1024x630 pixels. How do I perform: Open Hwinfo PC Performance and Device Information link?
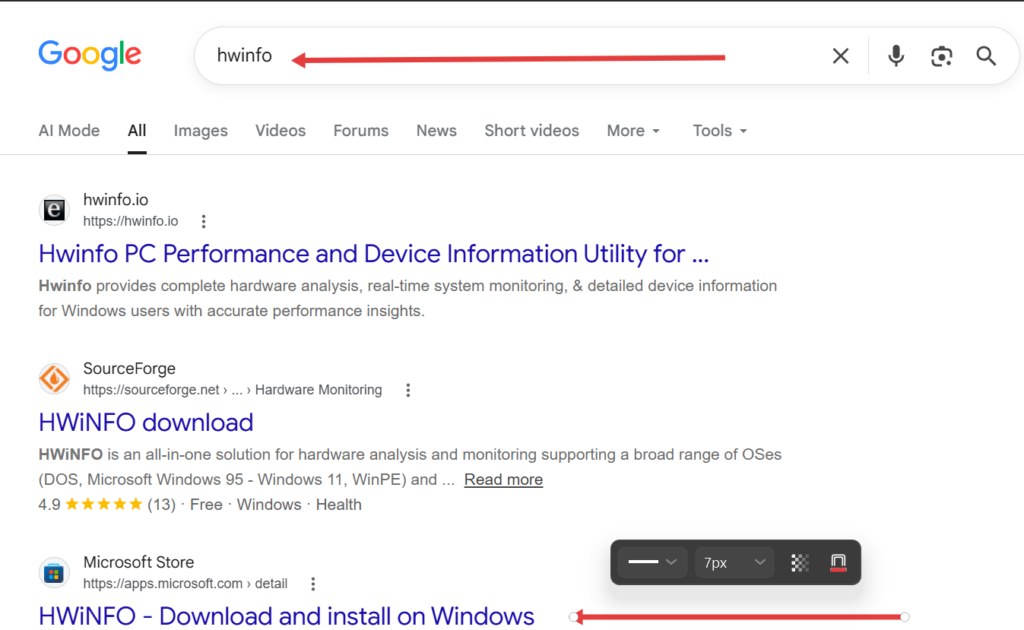click(x=374, y=254)
